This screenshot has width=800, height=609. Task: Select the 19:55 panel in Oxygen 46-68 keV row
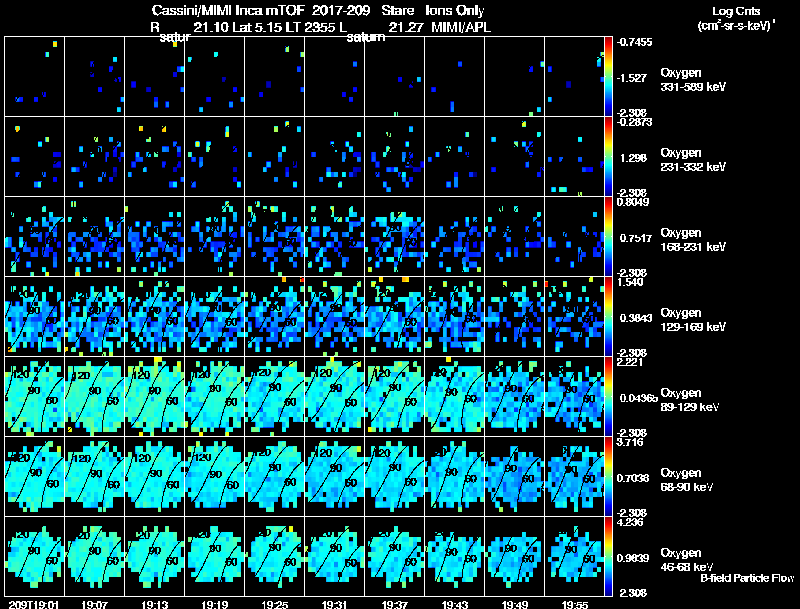tap(574, 556)
